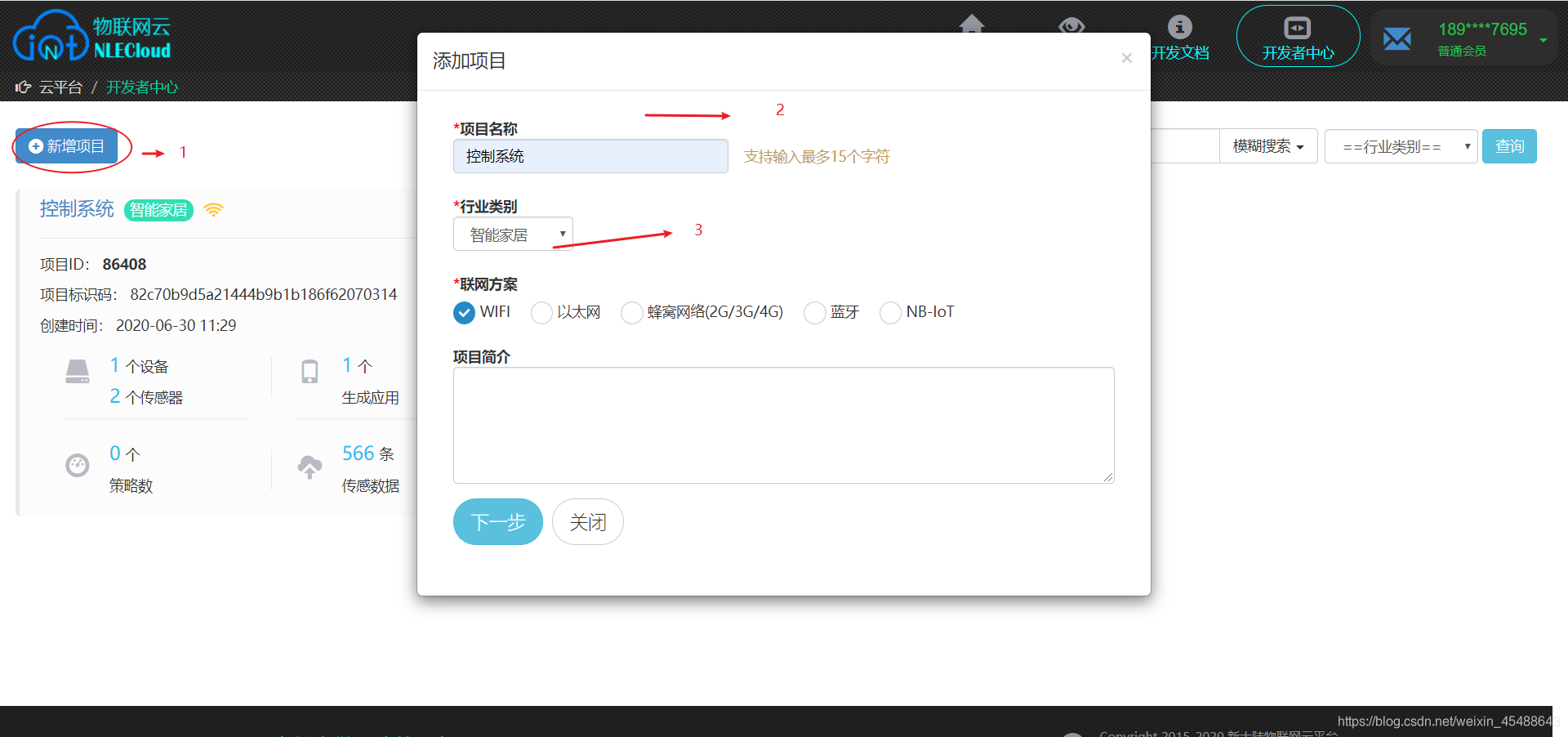1568x737 pixels.
Task: Open the 模糊搜索 dropdown
Action: pyautogui.click(x=1268, y=146)
